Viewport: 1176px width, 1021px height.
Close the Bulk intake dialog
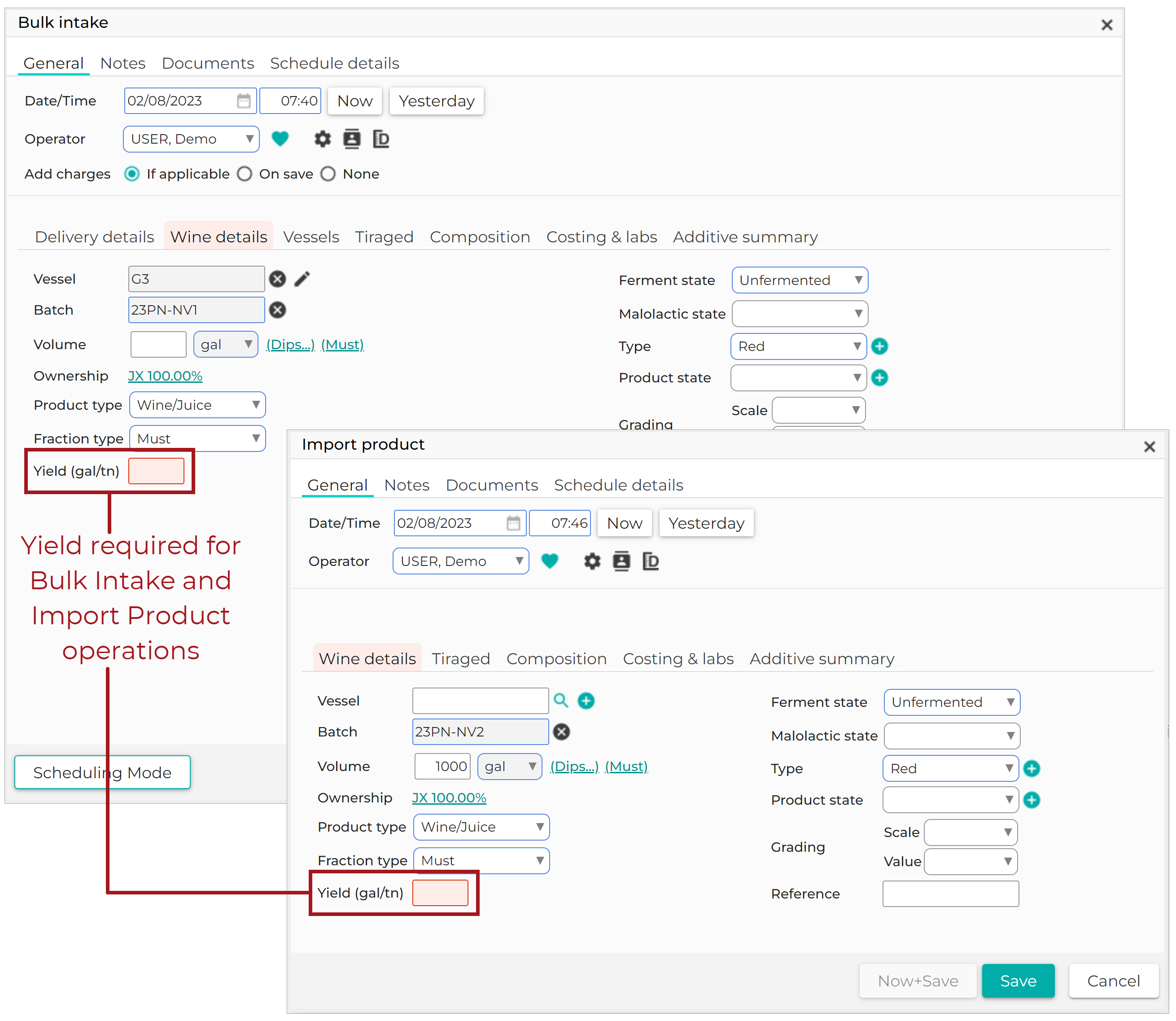click(1107, 25)
